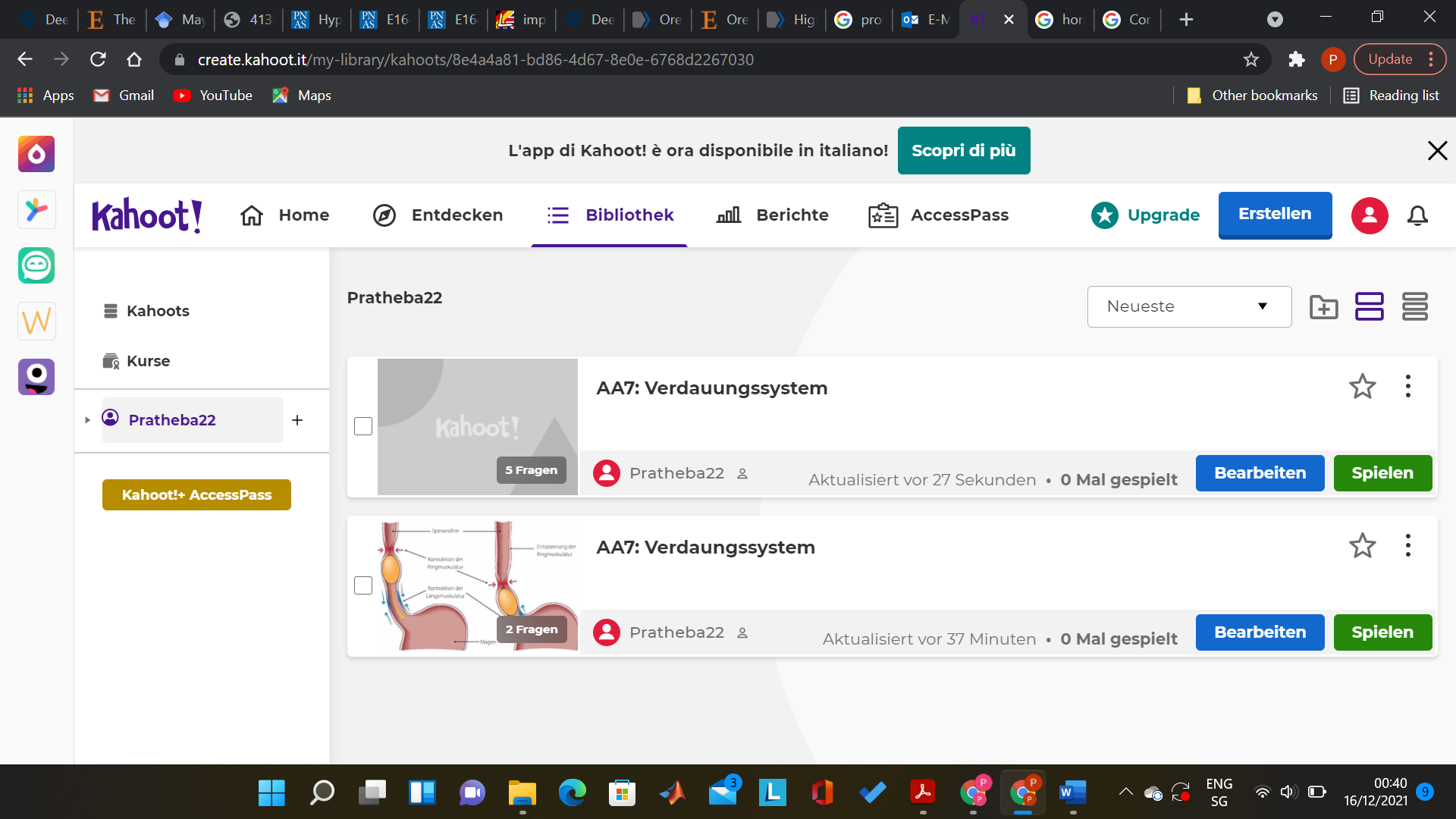Viewport: 1456px width, 819px height.
Task: Select Kahoots in the sidebar
Action: (146, 311)
